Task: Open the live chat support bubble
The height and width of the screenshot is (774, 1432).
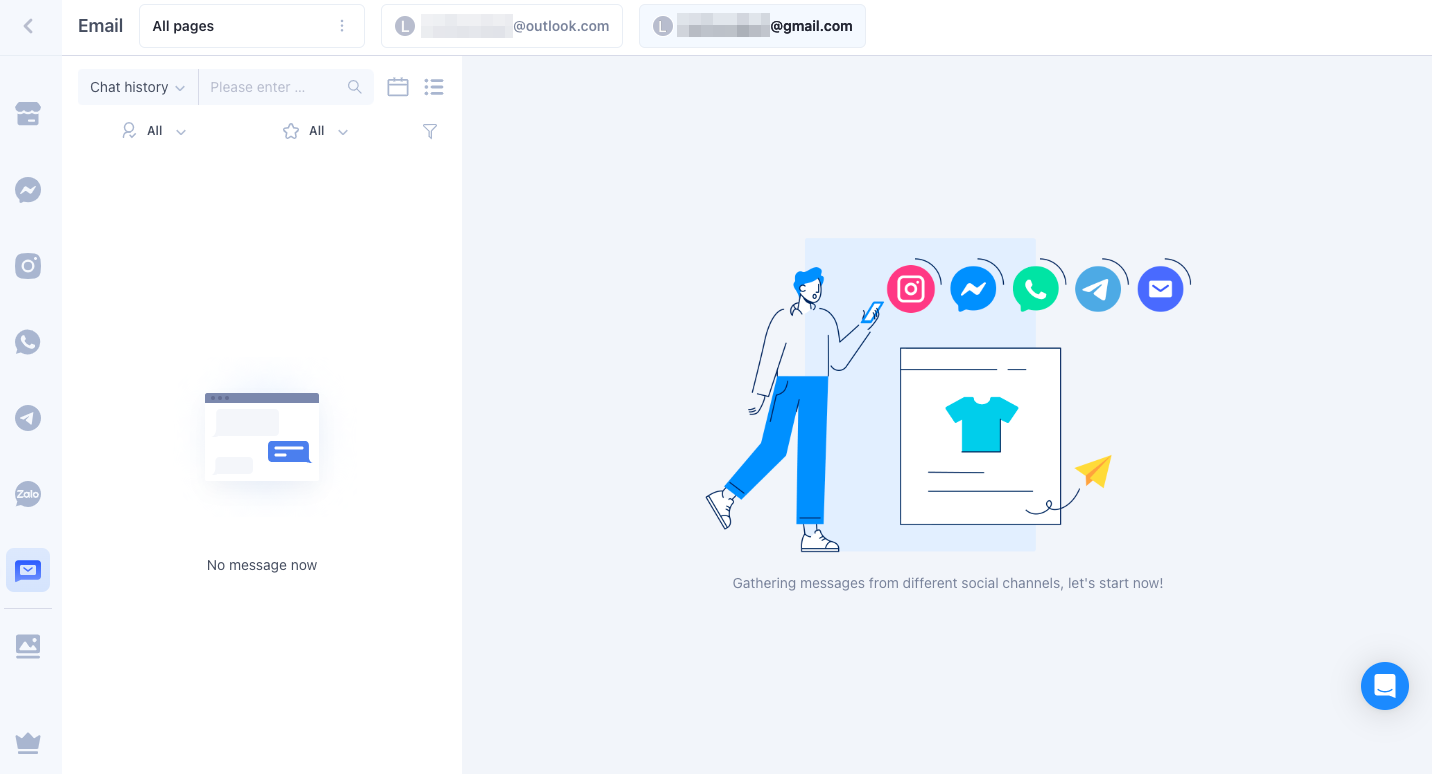Action: (1384, 686)
